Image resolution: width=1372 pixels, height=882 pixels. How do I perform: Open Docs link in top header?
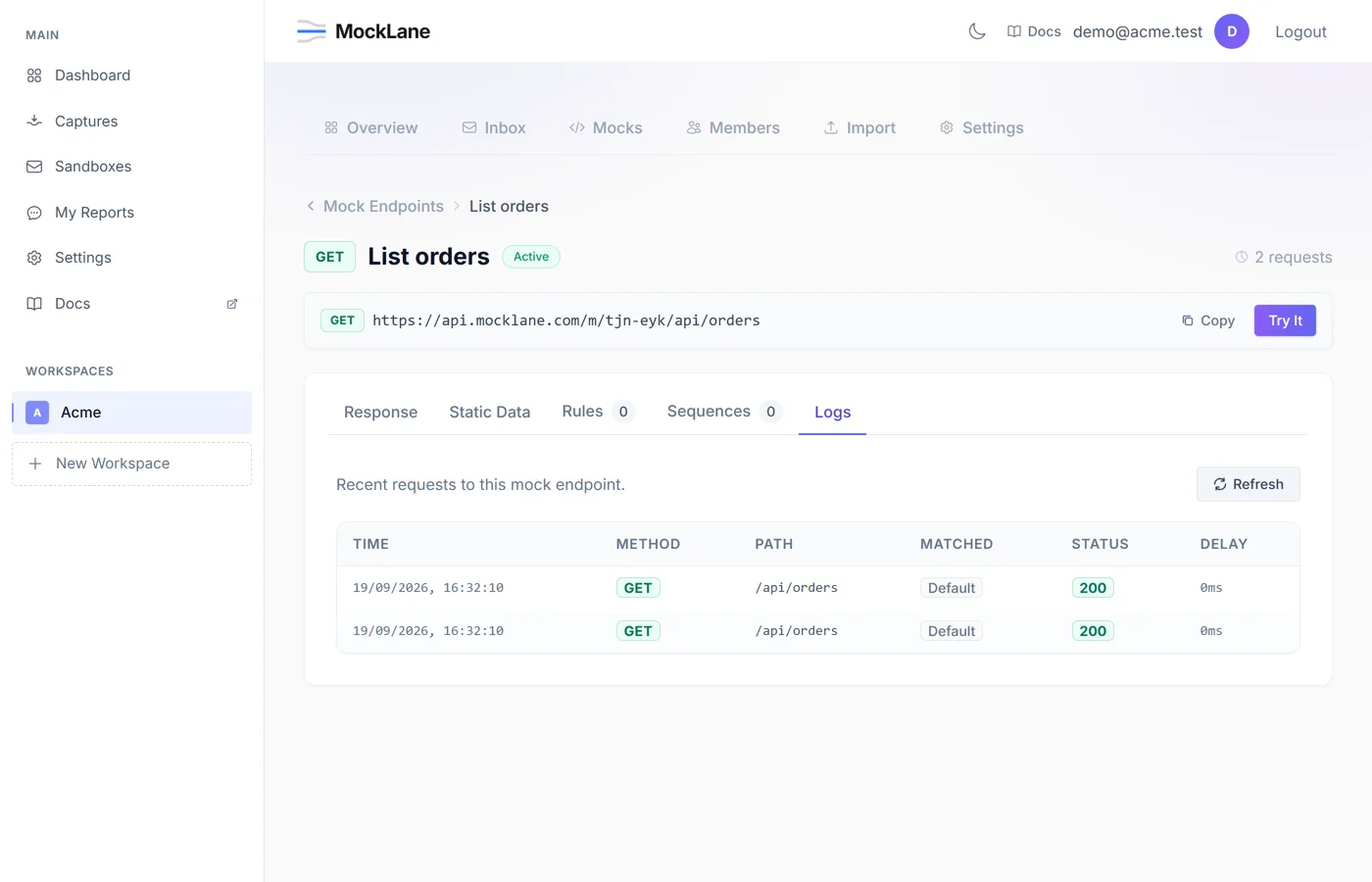1034,31
